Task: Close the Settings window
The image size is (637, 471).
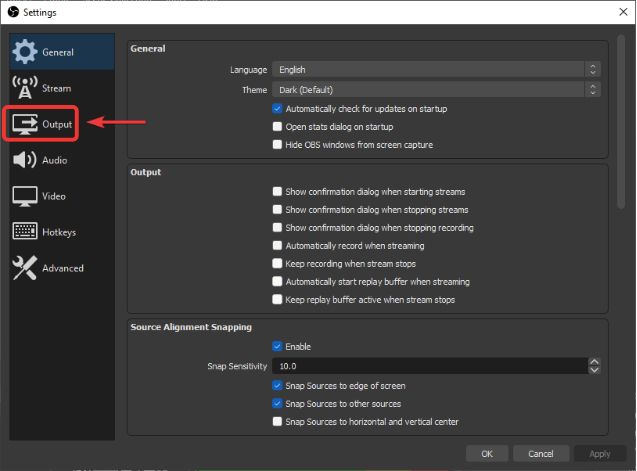Action: coord(623,12)
